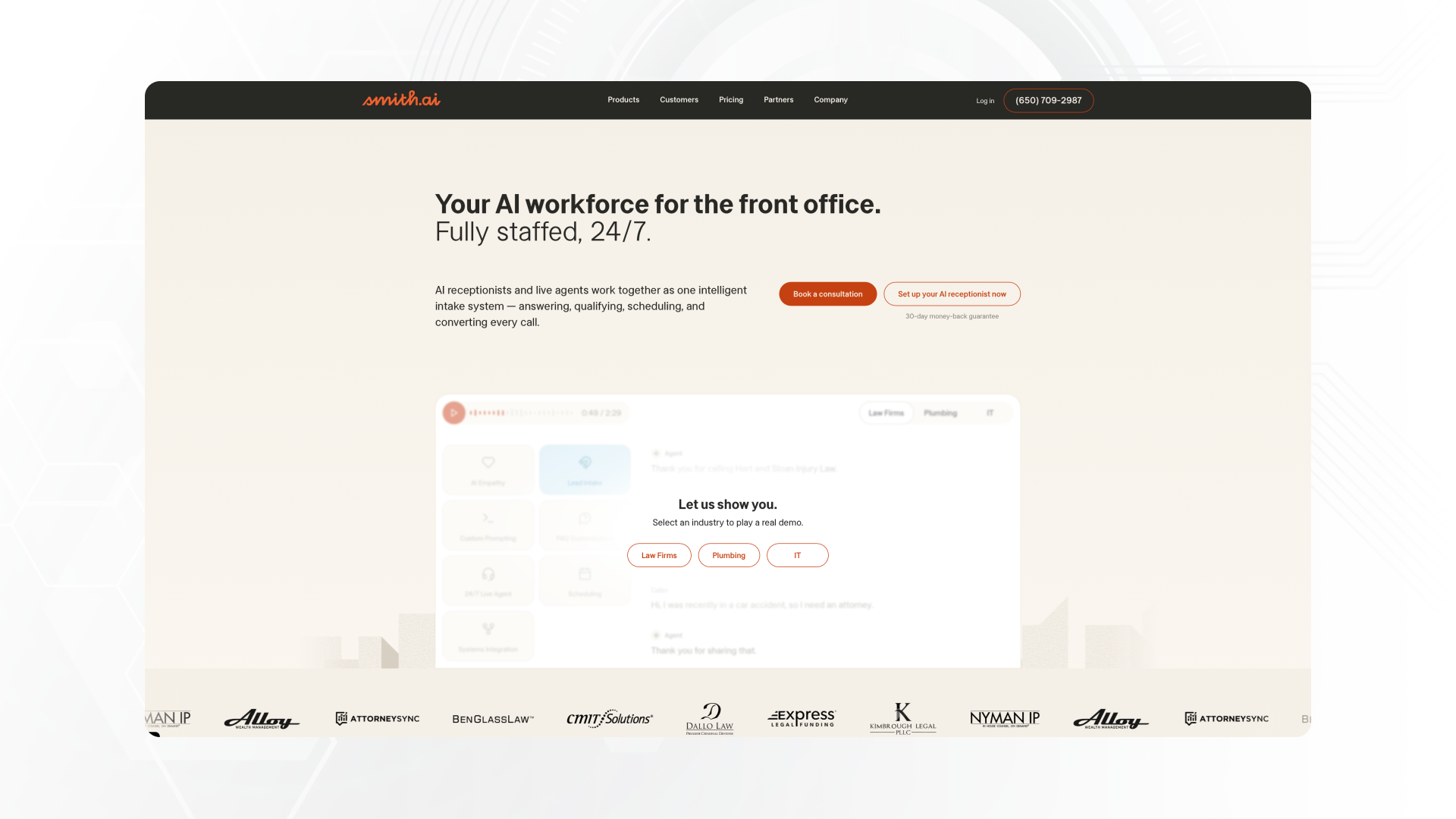Image resolution: width=1456 pixels, height=819 pixels.
Task: Click the smith.ai logo
Action: click(x=401, y=99)
